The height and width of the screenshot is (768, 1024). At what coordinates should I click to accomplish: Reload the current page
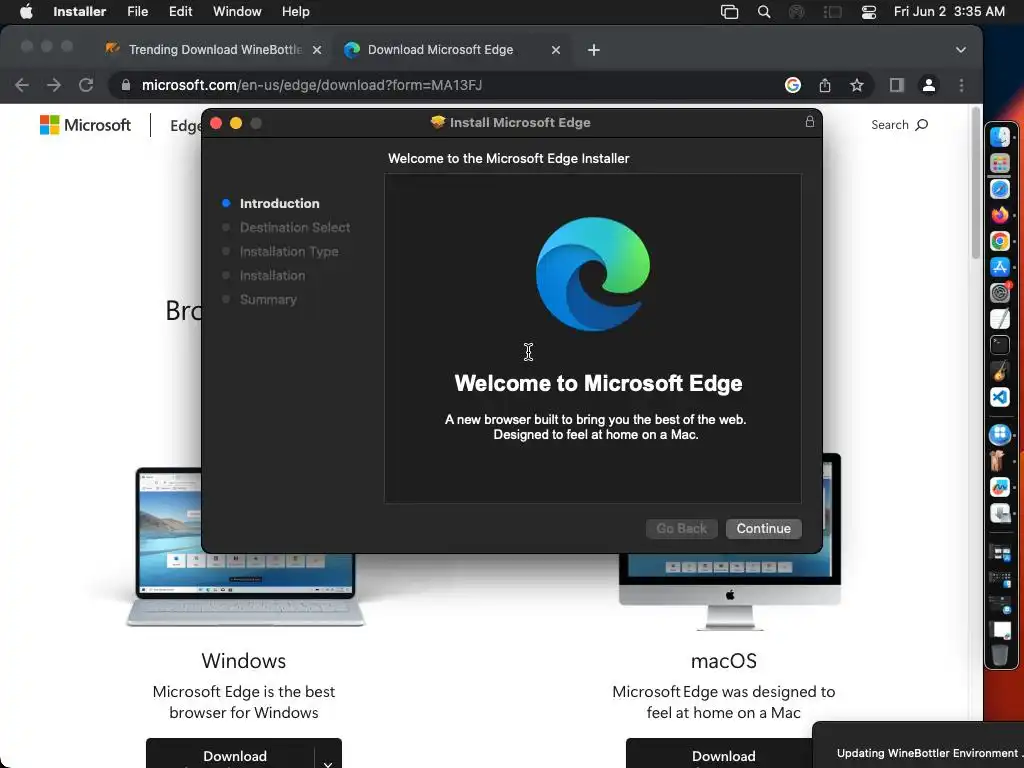[86, 85]
